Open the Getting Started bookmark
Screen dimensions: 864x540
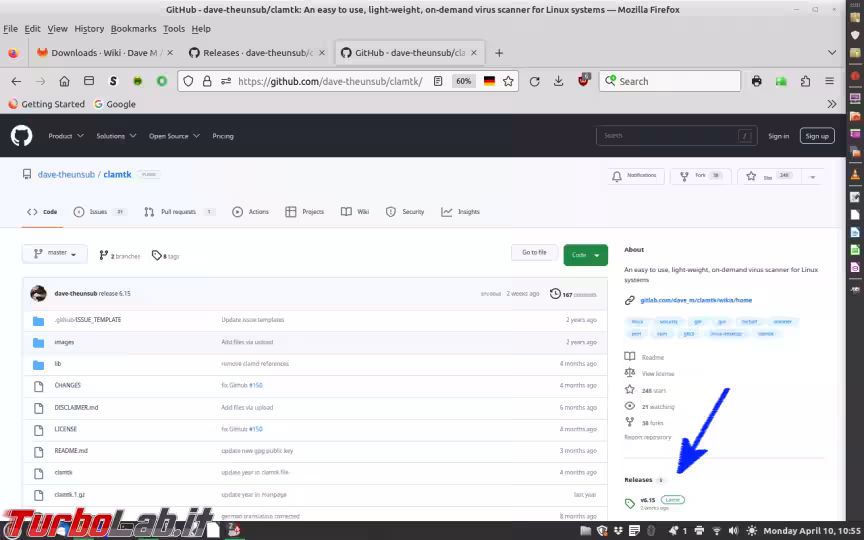click(x=47, y=104)
